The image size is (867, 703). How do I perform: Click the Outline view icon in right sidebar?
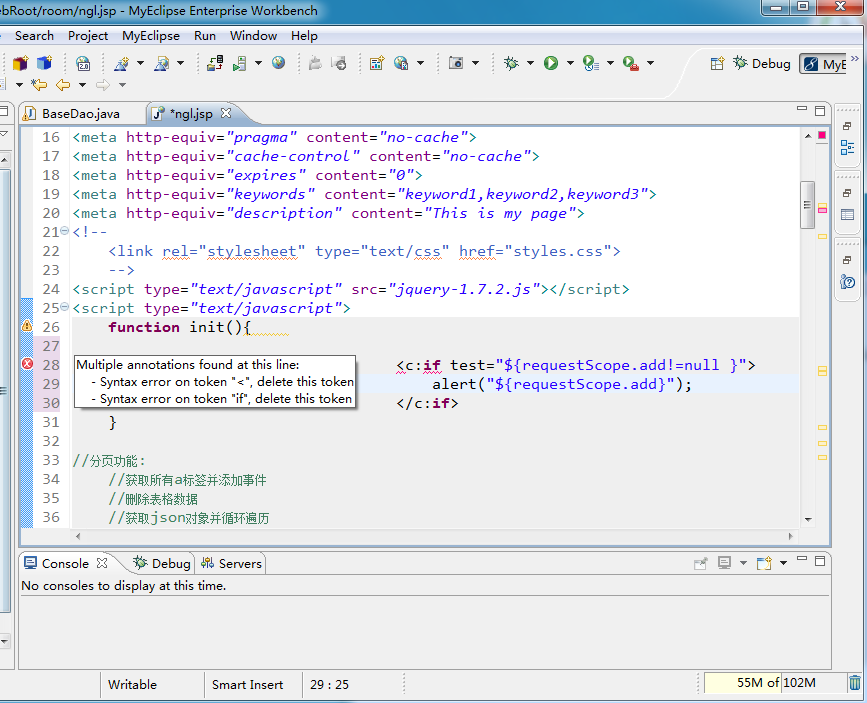pos(847,148)
